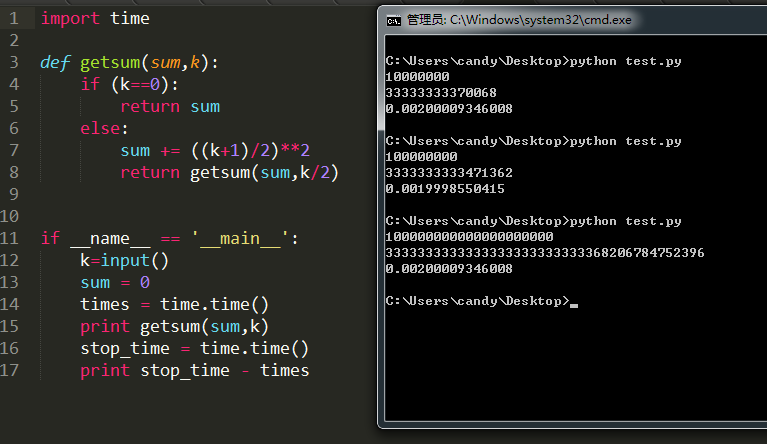Screen dimensions: 767x444
Task: Click the cmd window title text
Action: (519, 20)
